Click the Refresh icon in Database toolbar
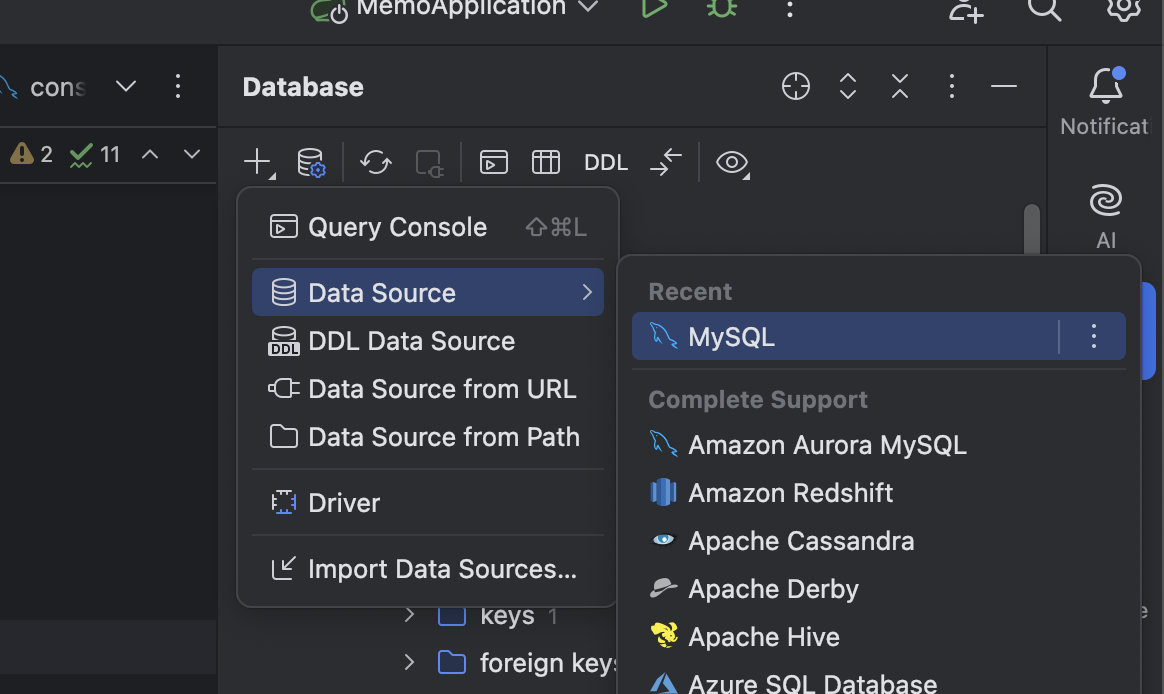Screen dimensions: 1164x694 [376, 162]
